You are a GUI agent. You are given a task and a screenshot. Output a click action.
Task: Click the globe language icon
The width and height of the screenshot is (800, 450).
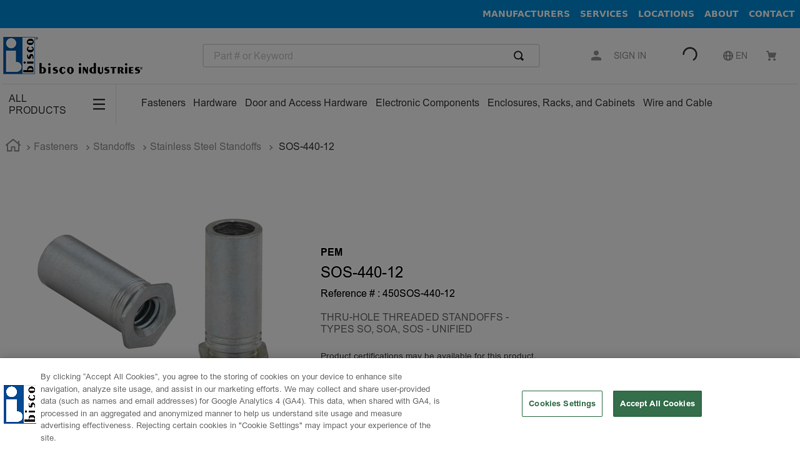click(x=728, y=56)
